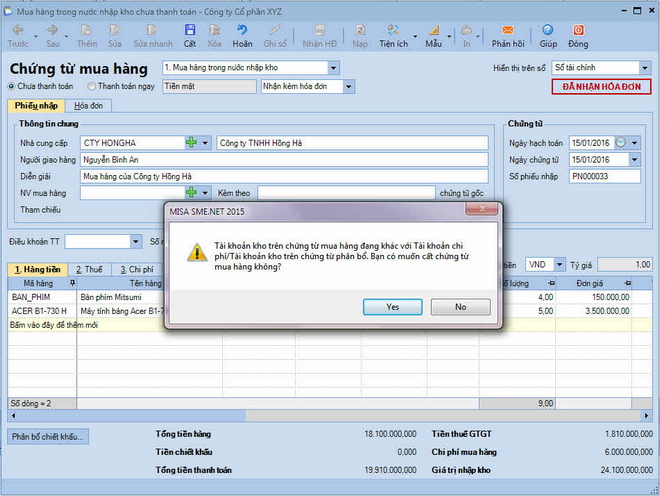Open the '2. Thuế' tab
Viewport: 660px width, 496px height.
[x=89, y=269]
